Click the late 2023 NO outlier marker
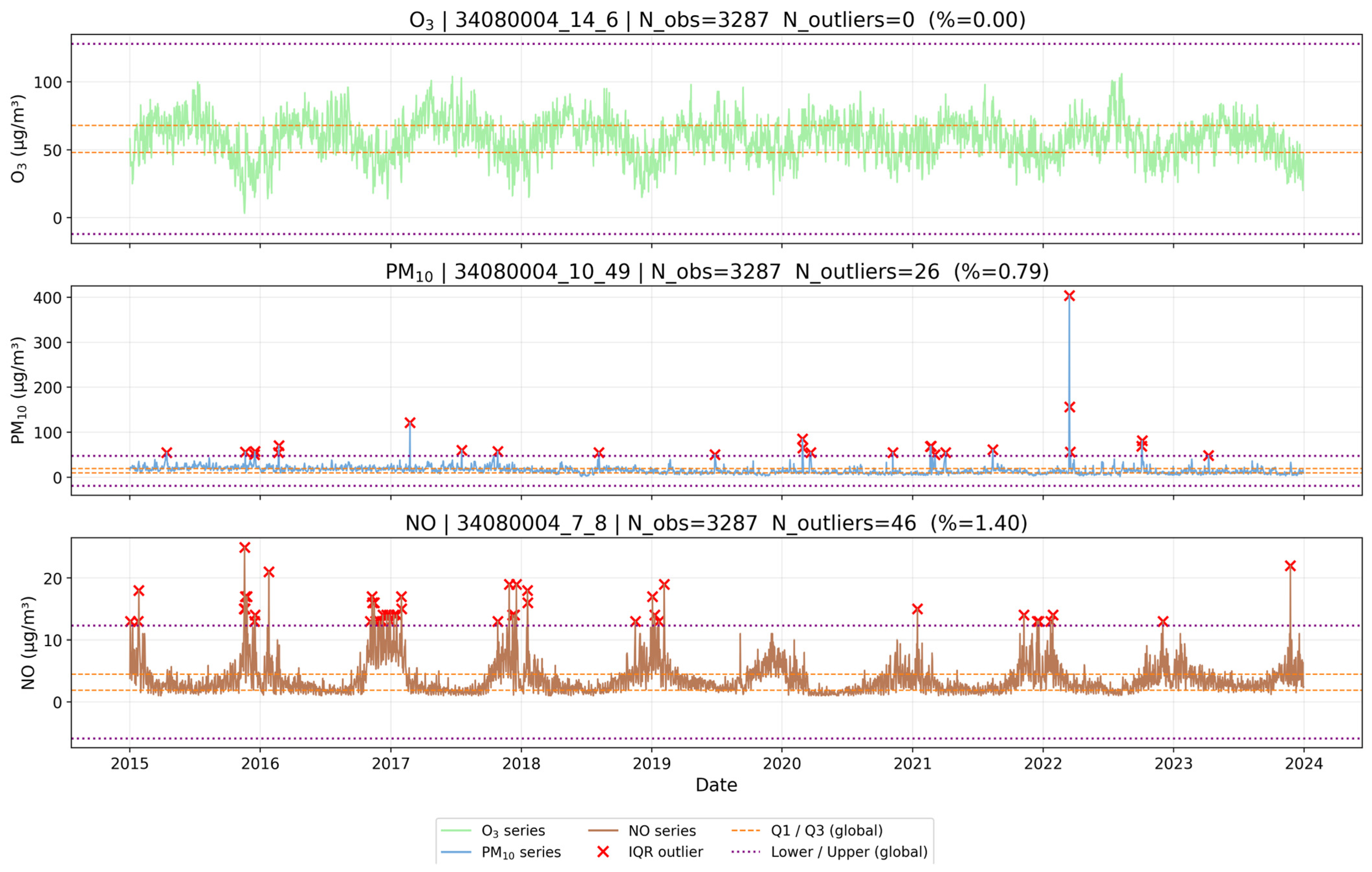The width and height of the screenshot is (1372, 872). click(x=1290, y=565)
